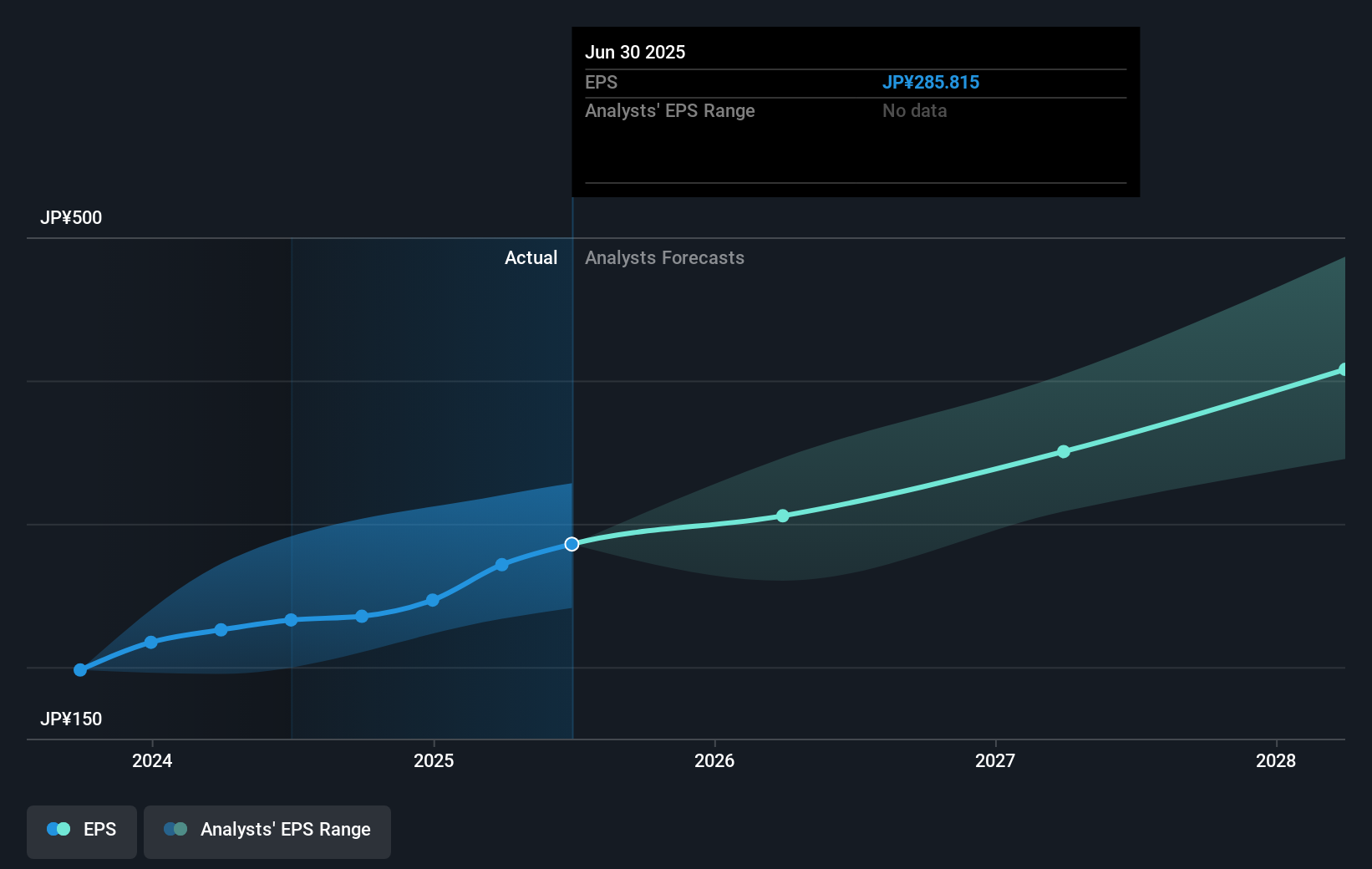Screen dimensions: 1372x869
Task: Select the mid-2024 EPS data point
Action: [290, 620]
